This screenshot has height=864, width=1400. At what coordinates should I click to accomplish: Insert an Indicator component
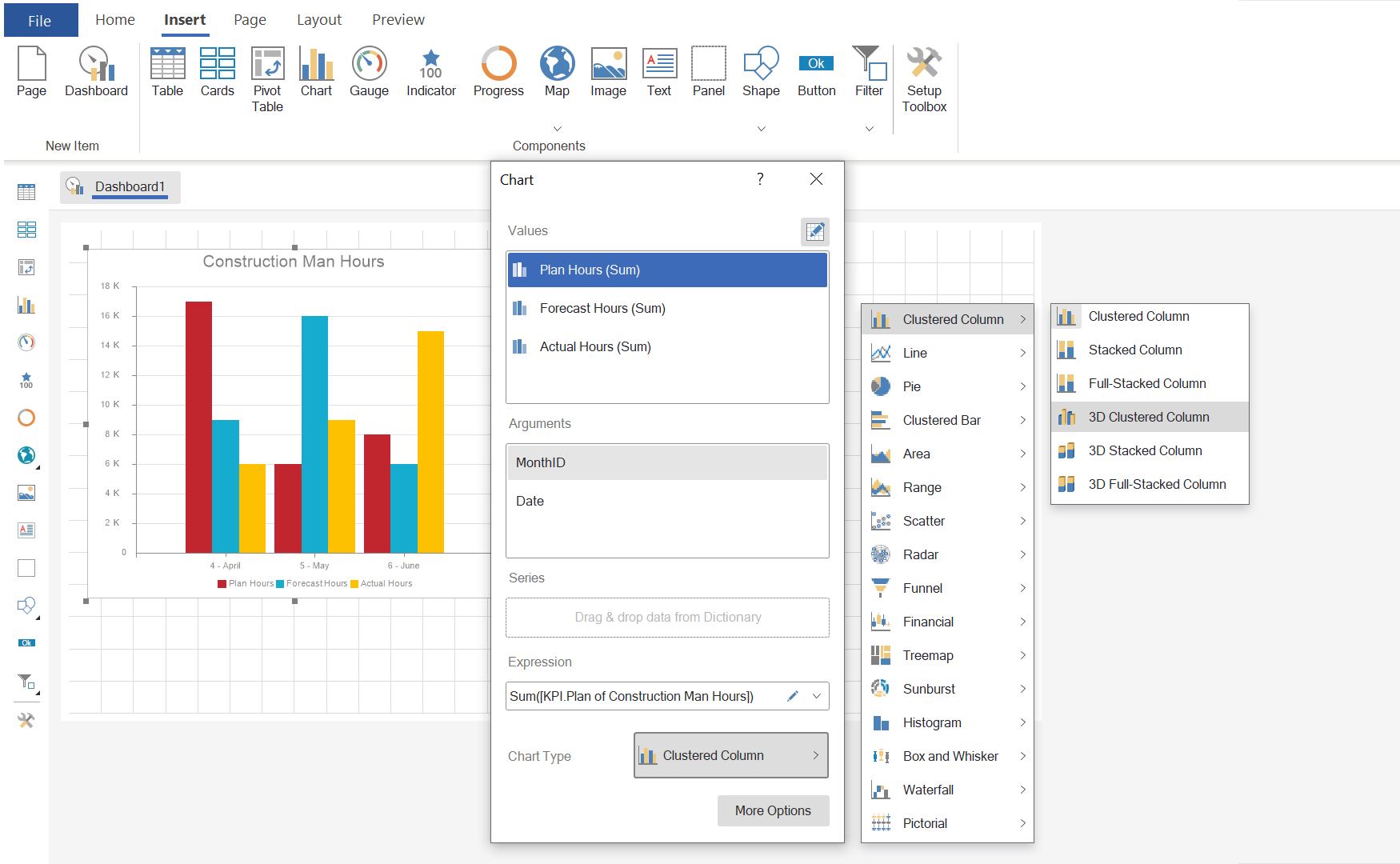point(430,72)
